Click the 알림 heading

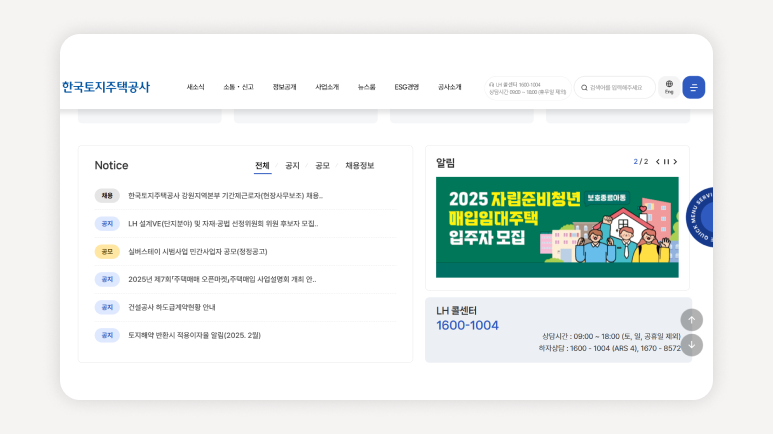[445, 163]
